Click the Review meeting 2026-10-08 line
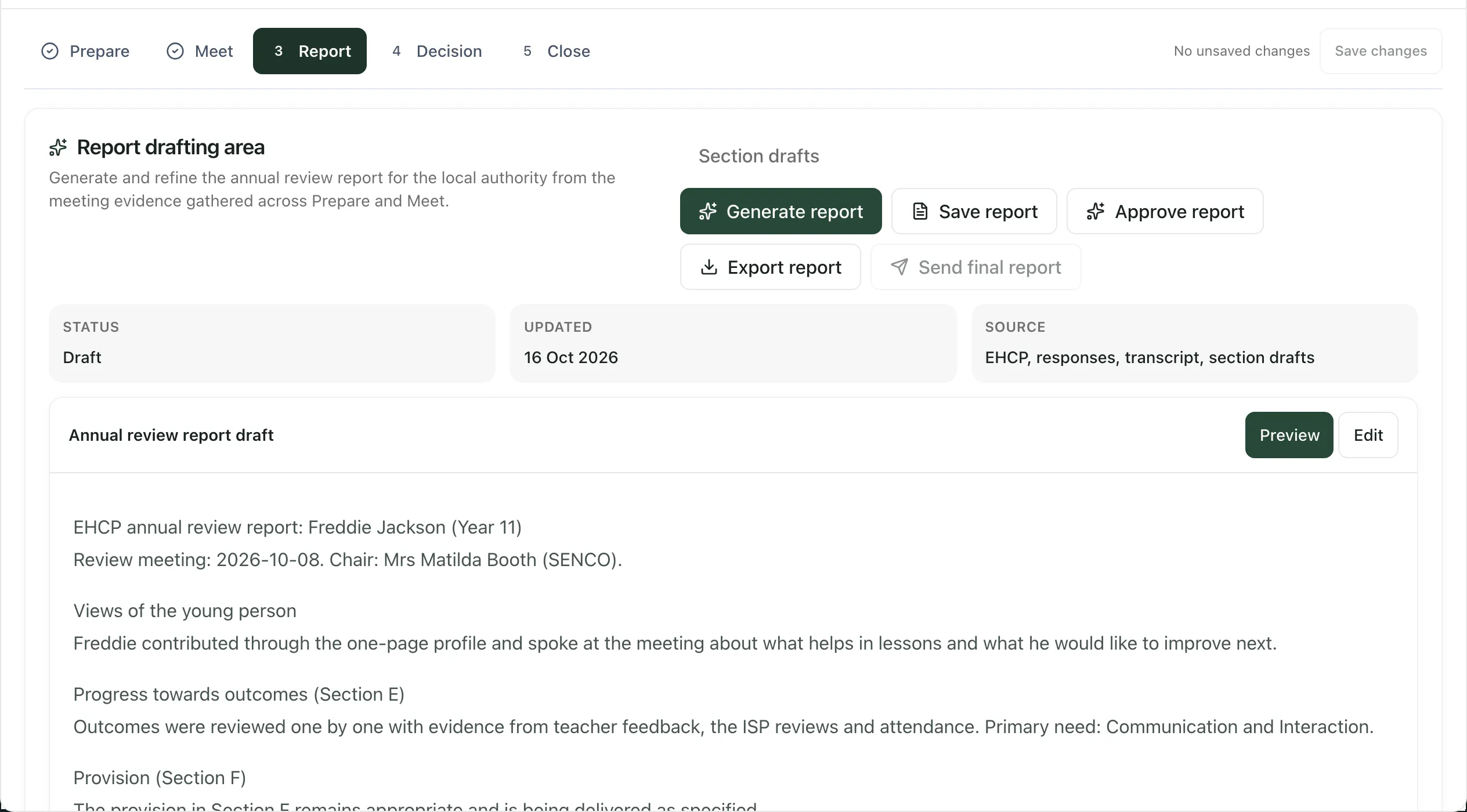1467x812 pixels. coord(348,560)
